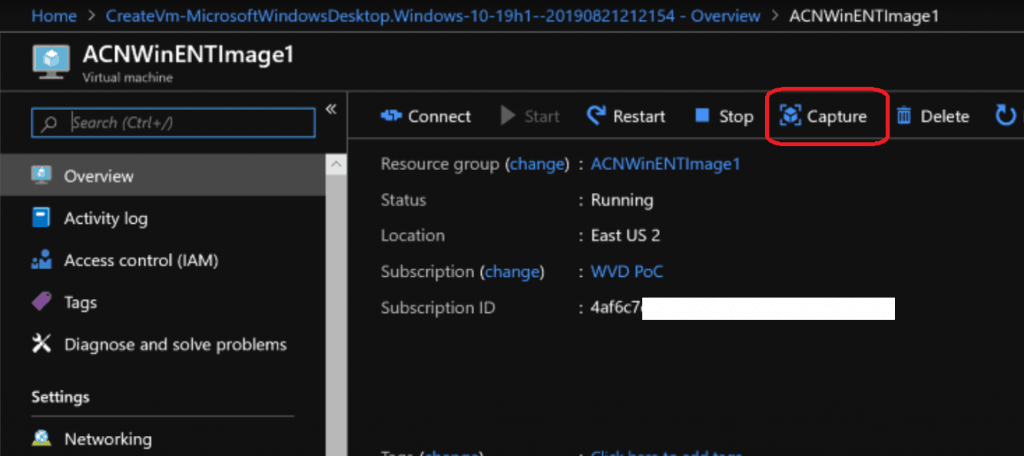This screenshot has width=1024, height=456.
Task: Click the Overview sidebar icon
Action: [x=42, y=175]
